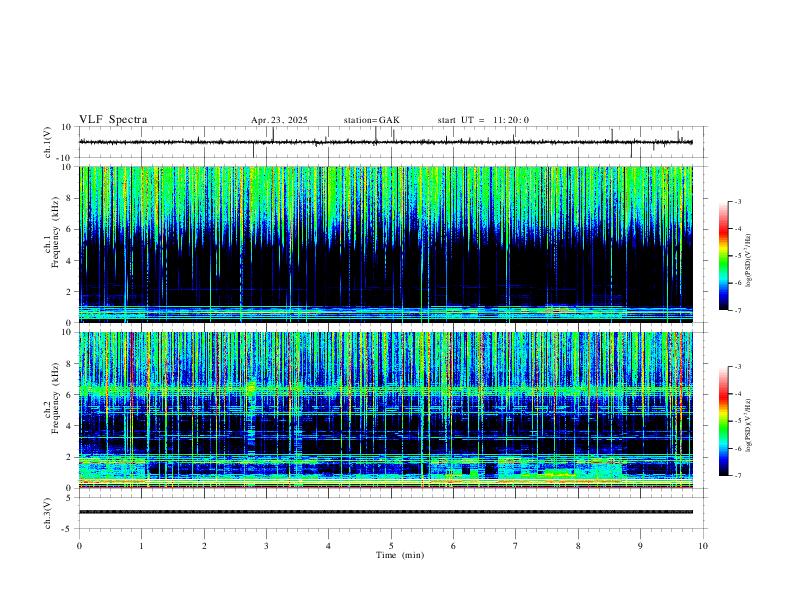The height and width of the screenshot is (612, 792).
Task: Click the 2 kHz tick on ch.1 spectrogram
Action: pyautogui.click(x=70, y=292)
